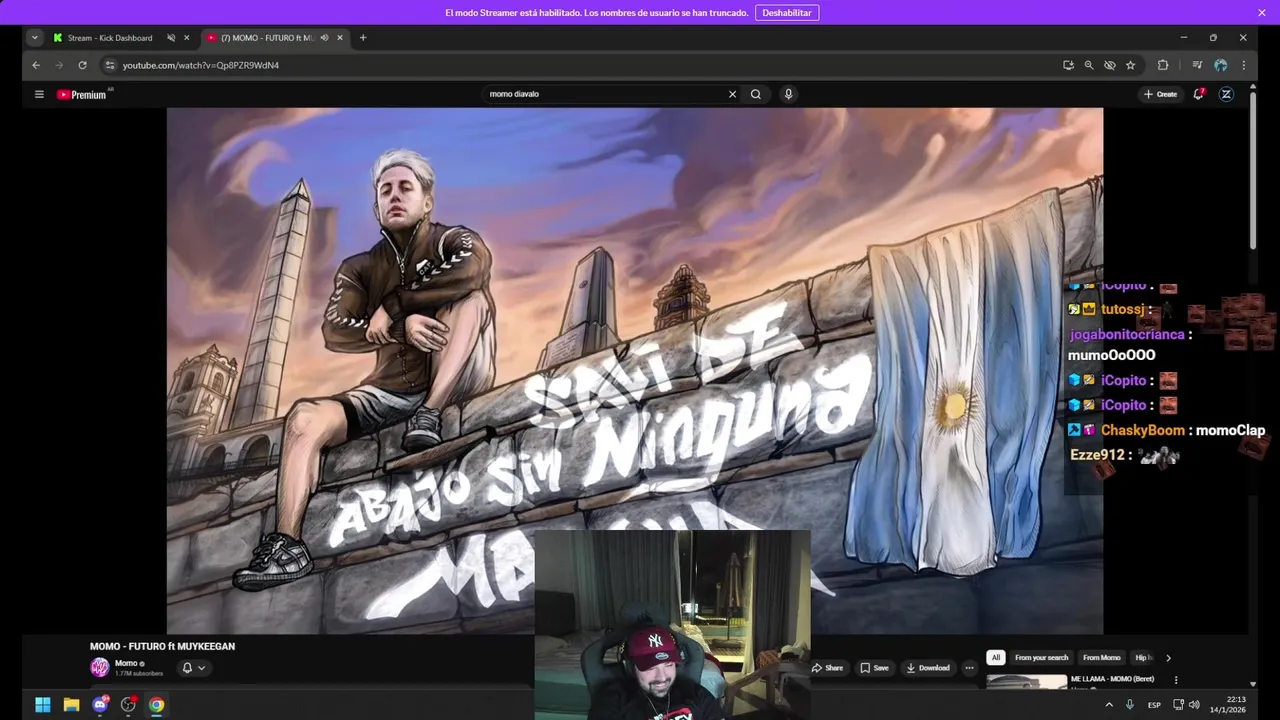
Task: Open the volume control in the tray
Action: 1195,705
